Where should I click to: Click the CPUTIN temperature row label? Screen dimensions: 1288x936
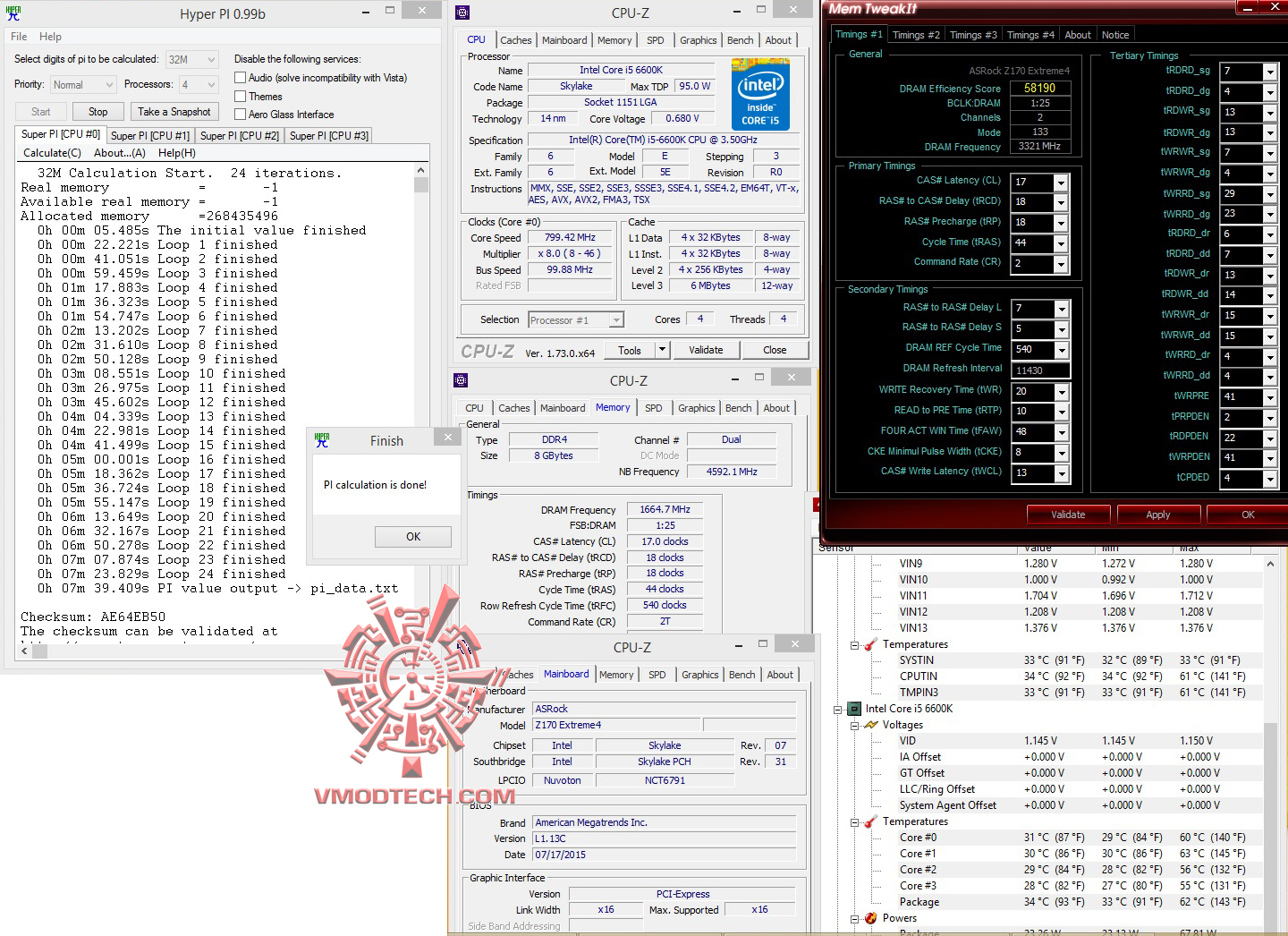[919, 676]
